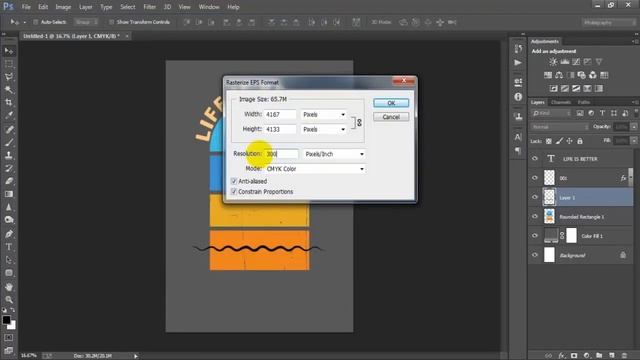
Task: Open the layer Fill dropdown arrow
Action: tap(633, 141)
